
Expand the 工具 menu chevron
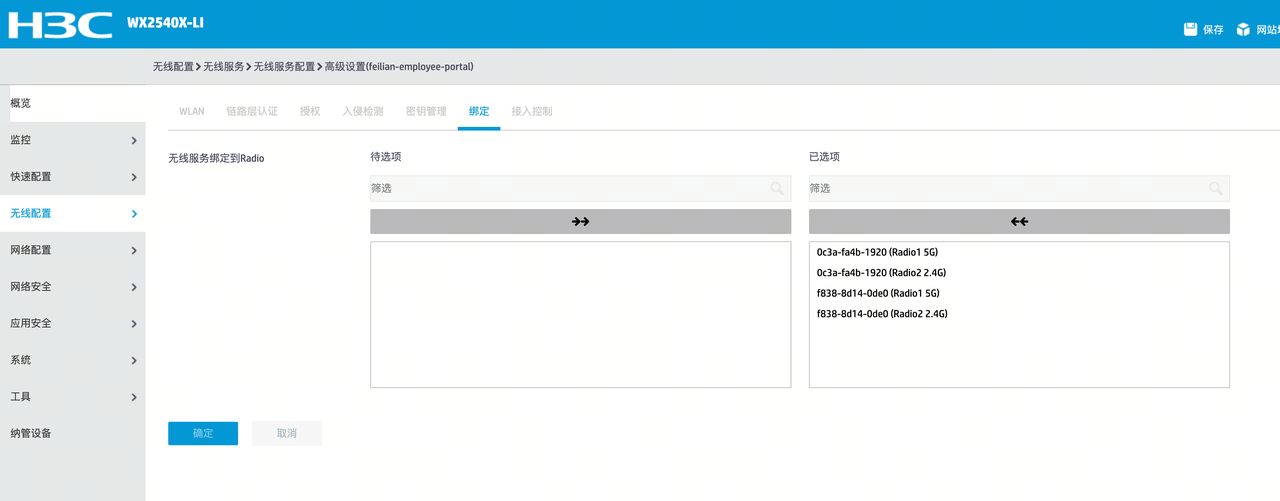[134, 397]
